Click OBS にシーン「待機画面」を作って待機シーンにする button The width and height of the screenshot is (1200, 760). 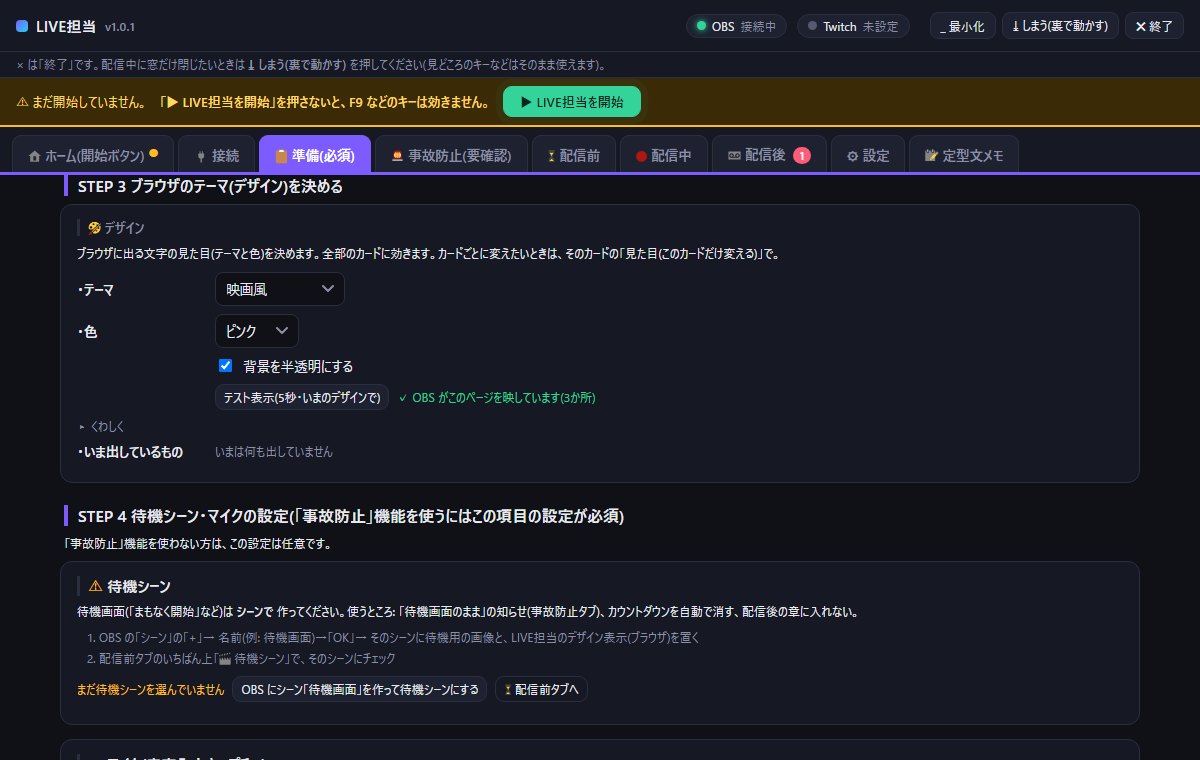[360, 689]
